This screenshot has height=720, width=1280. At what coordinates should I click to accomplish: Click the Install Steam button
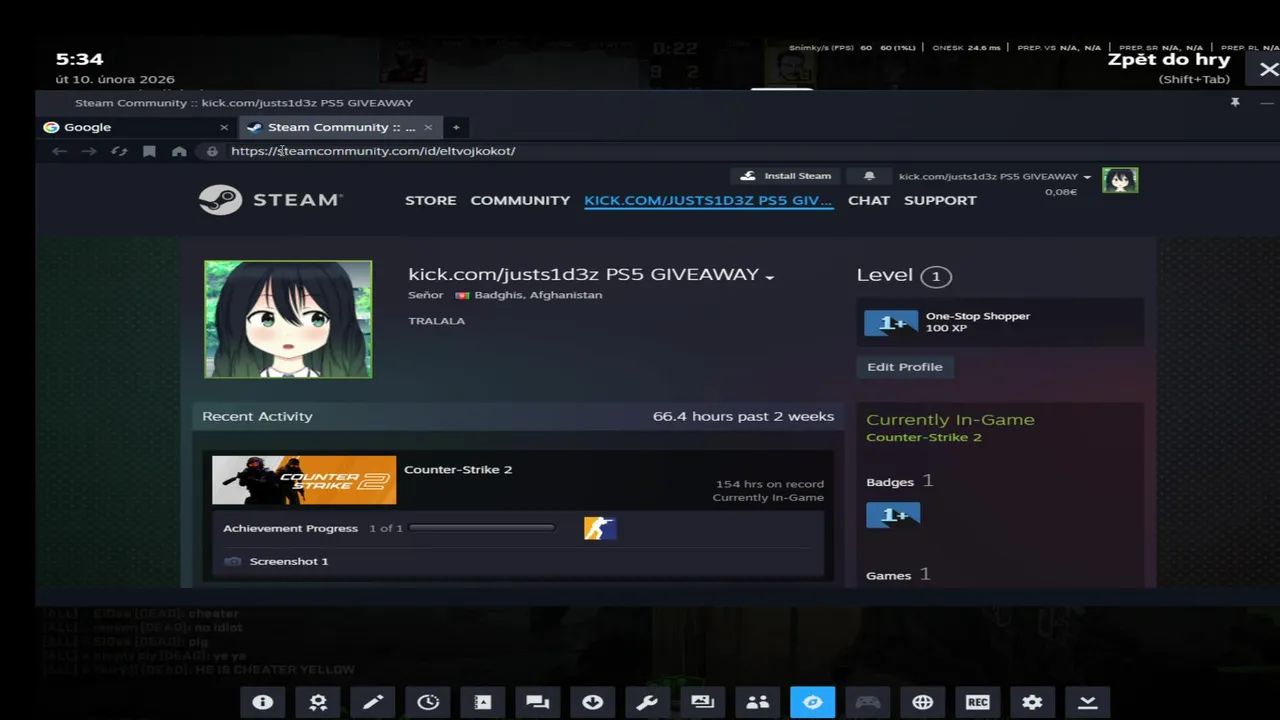coord(785,176)
